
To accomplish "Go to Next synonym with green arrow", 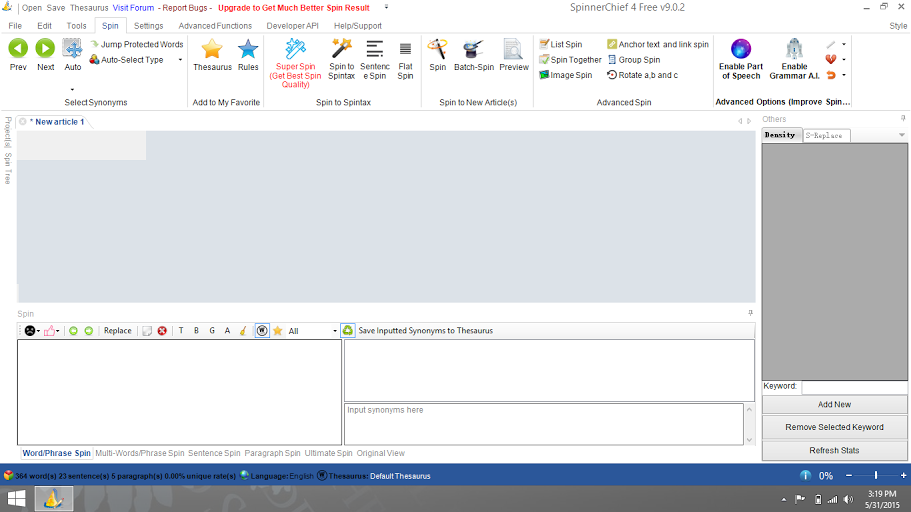I will coord(45,49).
